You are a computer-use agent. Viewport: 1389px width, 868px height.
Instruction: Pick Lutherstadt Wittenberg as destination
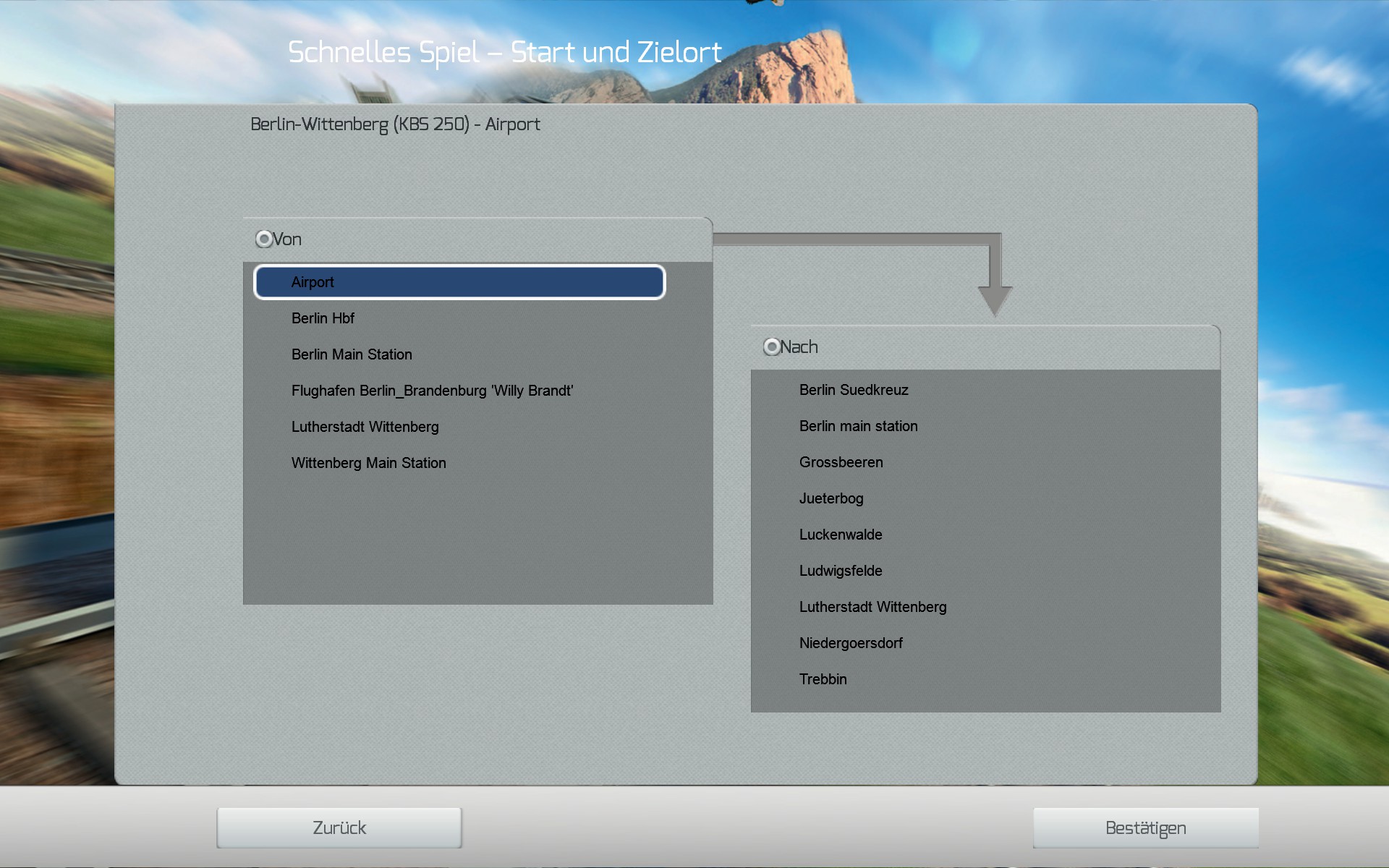point(872,607)
